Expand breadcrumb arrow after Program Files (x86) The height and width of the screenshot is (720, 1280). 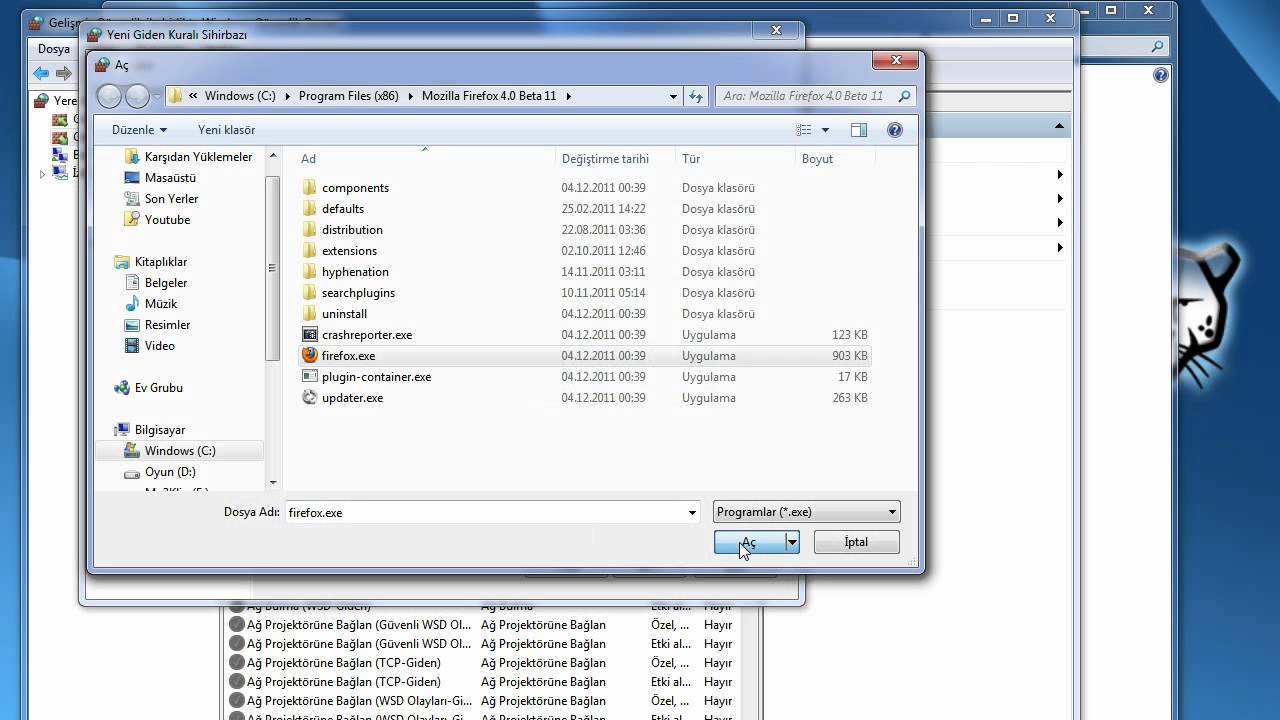409,96
